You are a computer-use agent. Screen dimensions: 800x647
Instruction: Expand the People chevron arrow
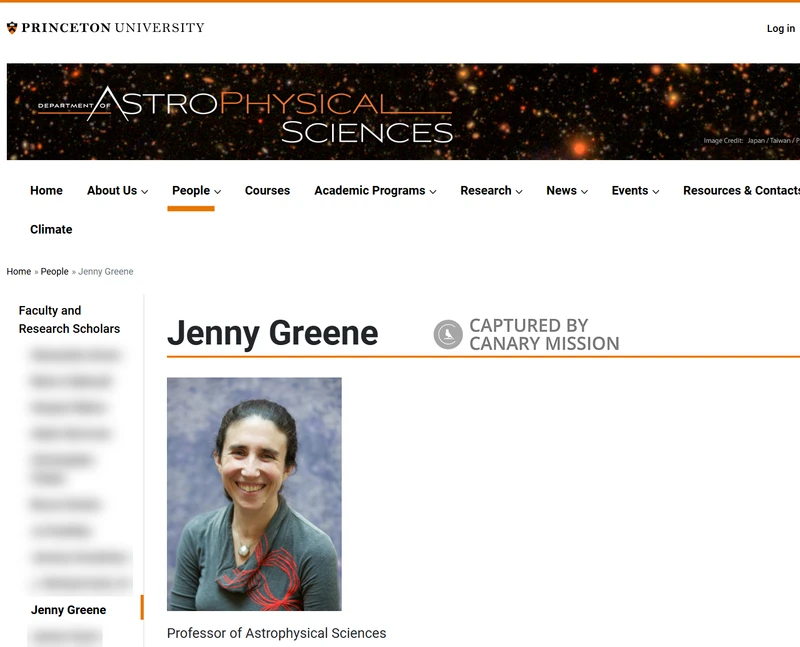point(217,192)
